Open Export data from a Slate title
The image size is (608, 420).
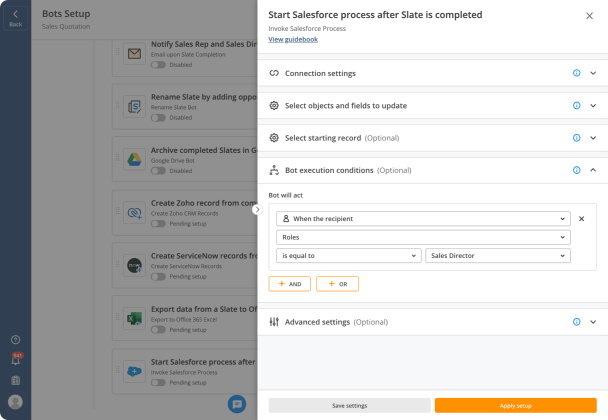204,309
